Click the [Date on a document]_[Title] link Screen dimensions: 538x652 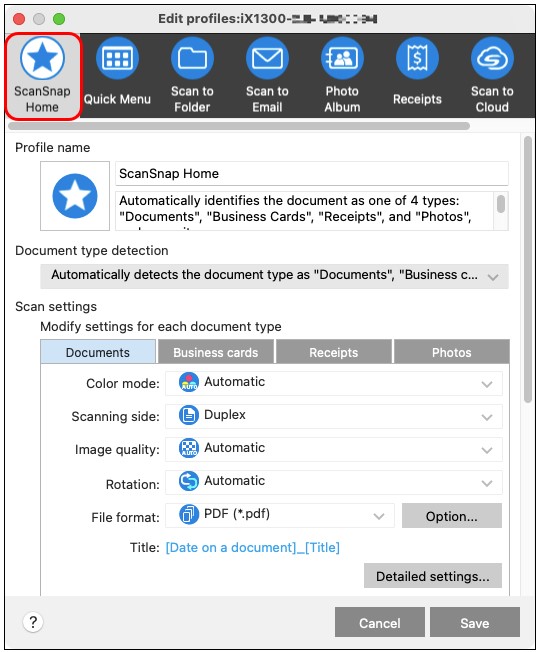[x=252, y=547]
